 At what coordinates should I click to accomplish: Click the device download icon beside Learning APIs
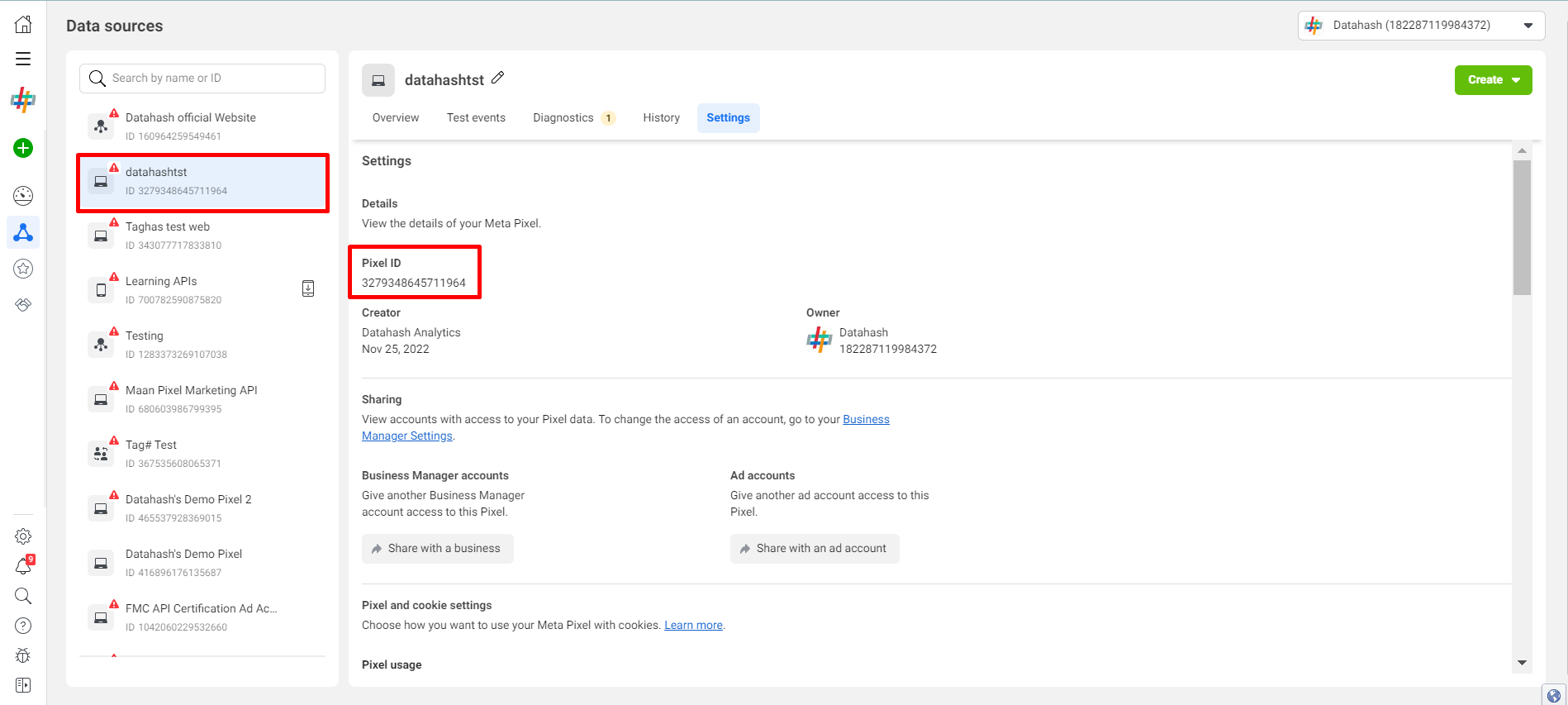coord(308,288)
